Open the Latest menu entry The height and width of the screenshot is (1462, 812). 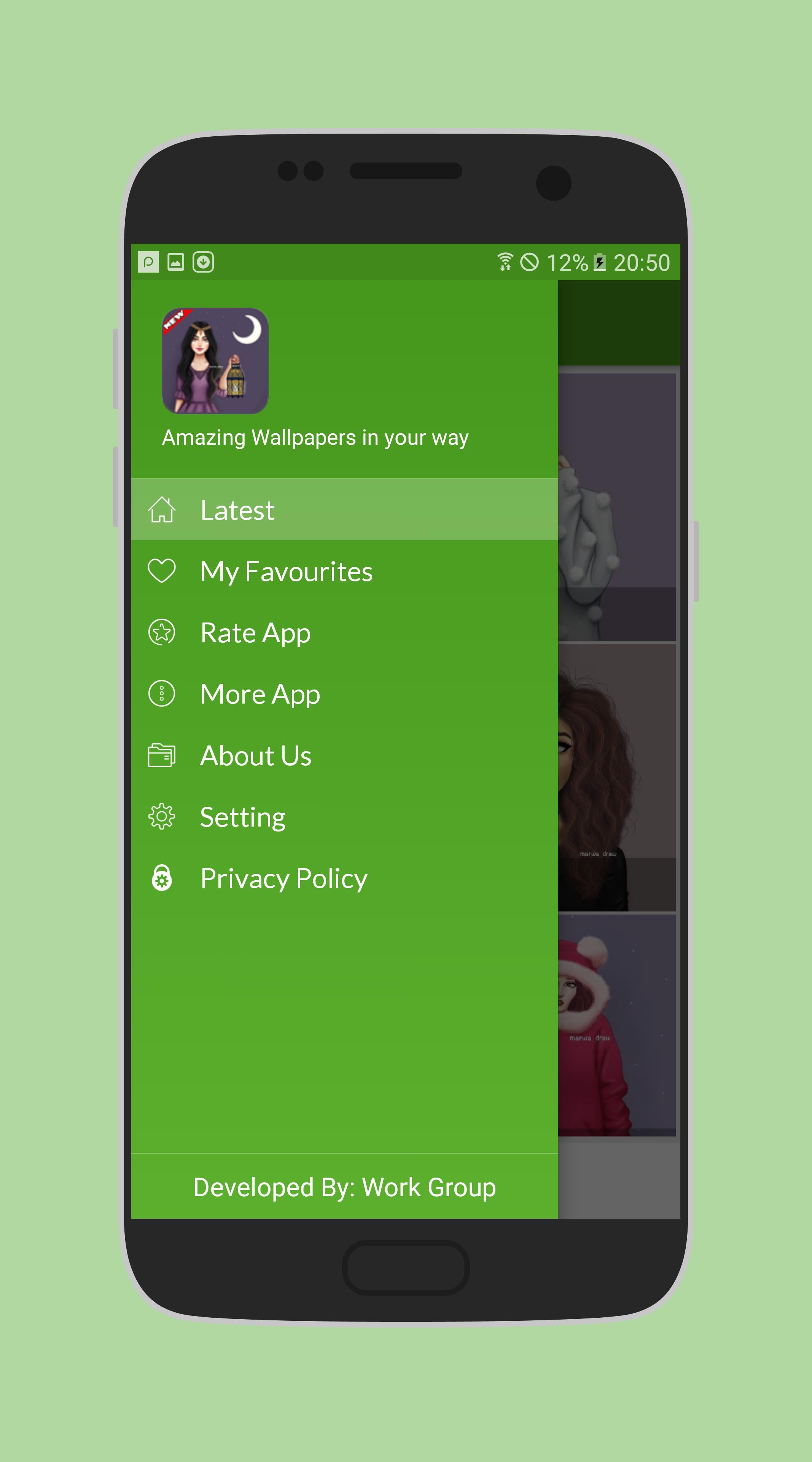tap(237, 510)
